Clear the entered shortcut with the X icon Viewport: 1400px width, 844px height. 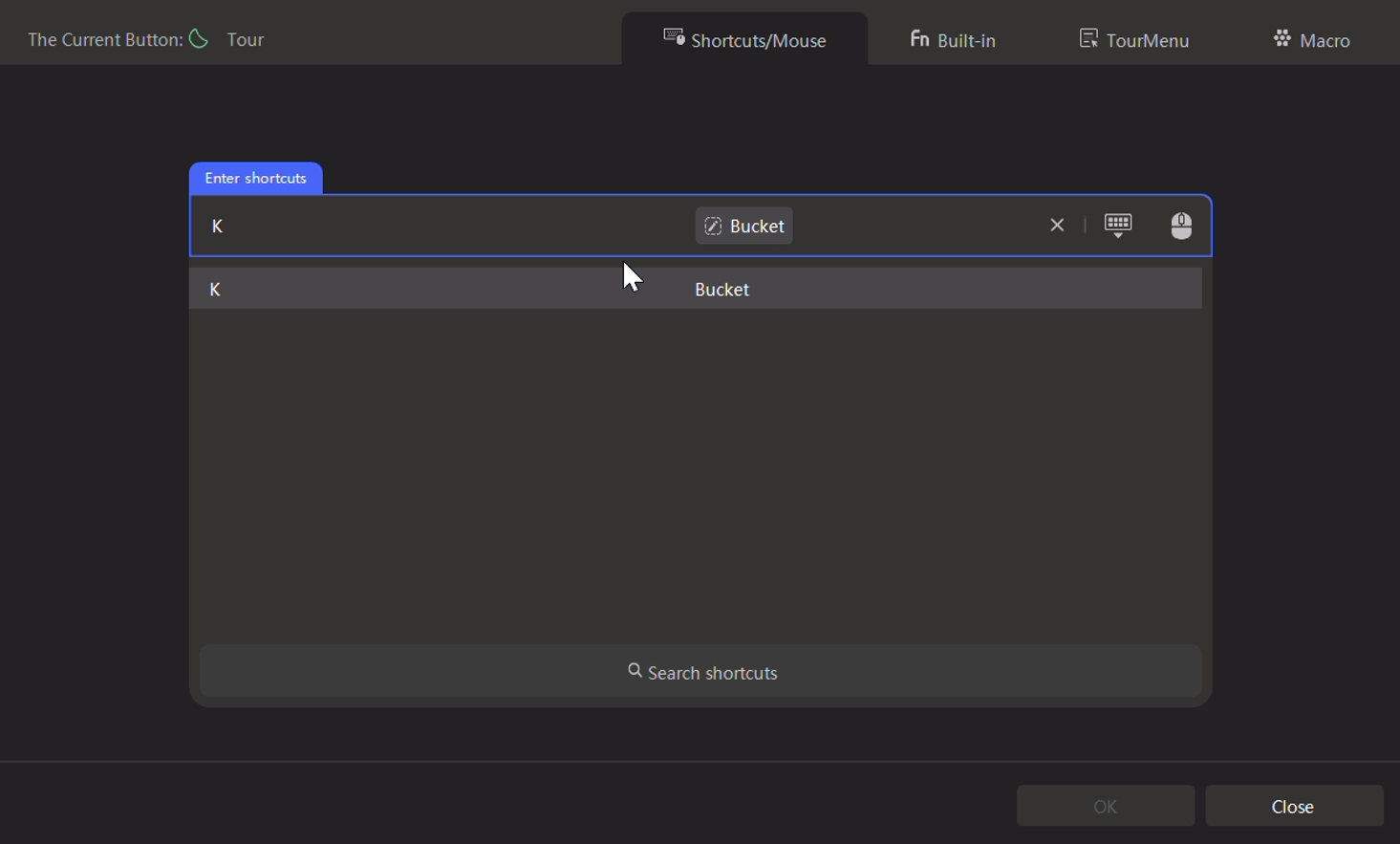(1057, 226)
